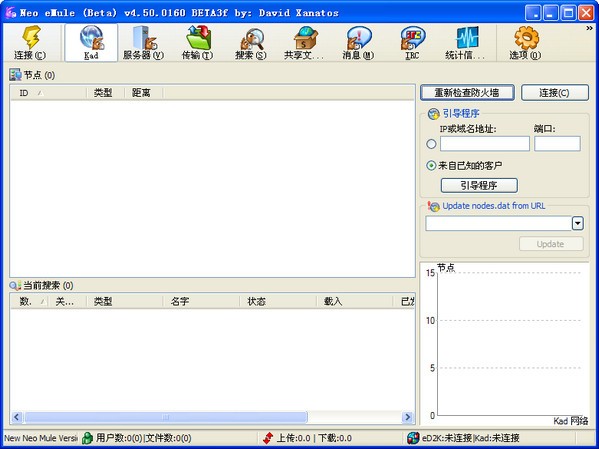Sort searches by 载入 column header
599x449 pixels.
pos(355,301)
